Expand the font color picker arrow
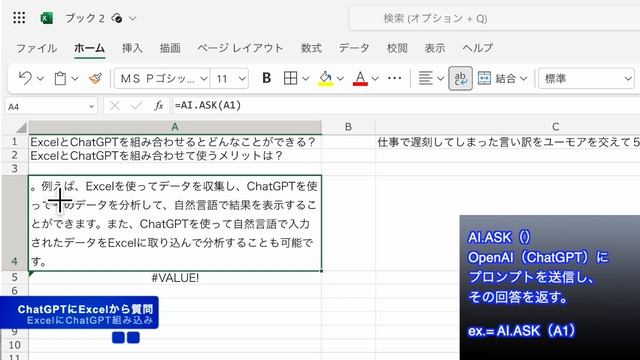Screen dimensions: 640x360 coord(375,78)
